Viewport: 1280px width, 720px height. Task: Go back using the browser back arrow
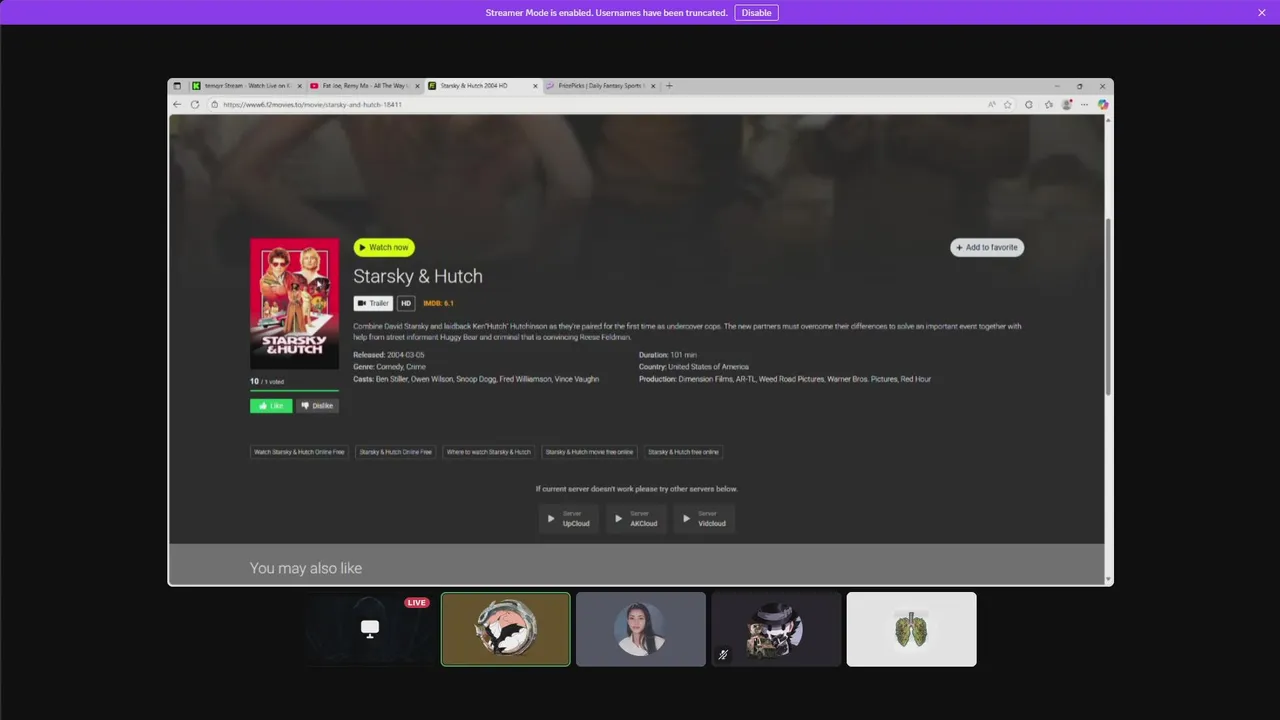[x=178, y=104]
